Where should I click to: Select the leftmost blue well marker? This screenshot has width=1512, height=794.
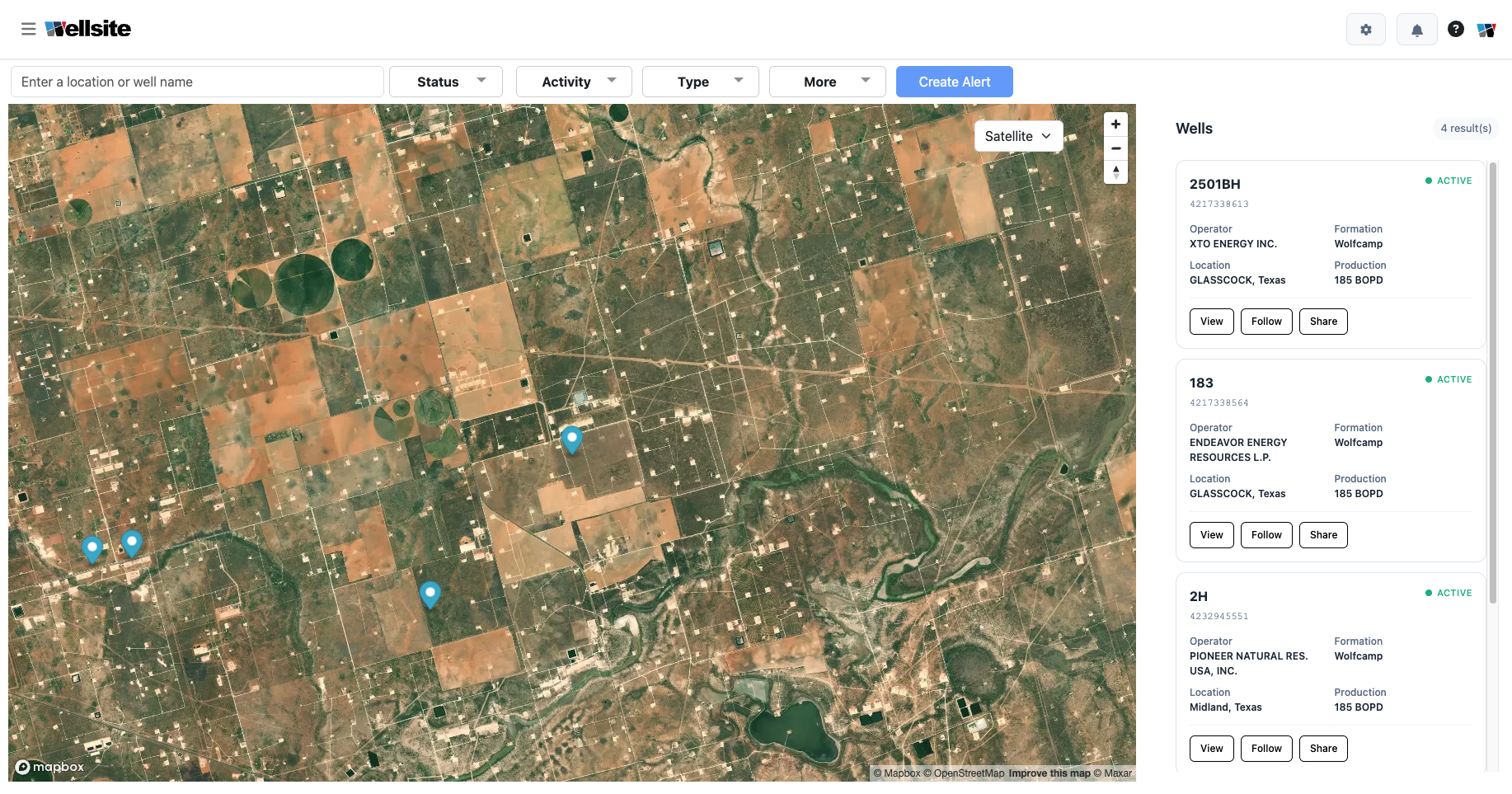point(92,548)
